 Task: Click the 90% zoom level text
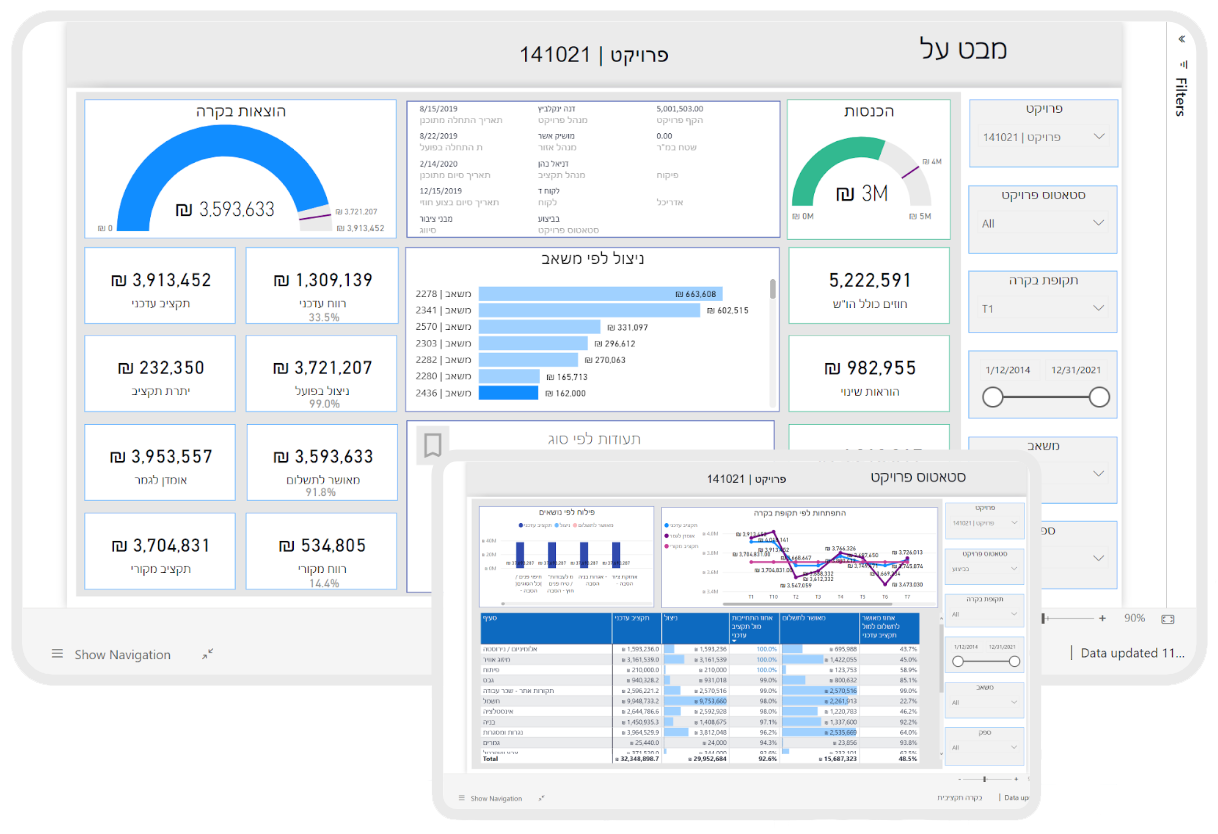(1134, 618)
